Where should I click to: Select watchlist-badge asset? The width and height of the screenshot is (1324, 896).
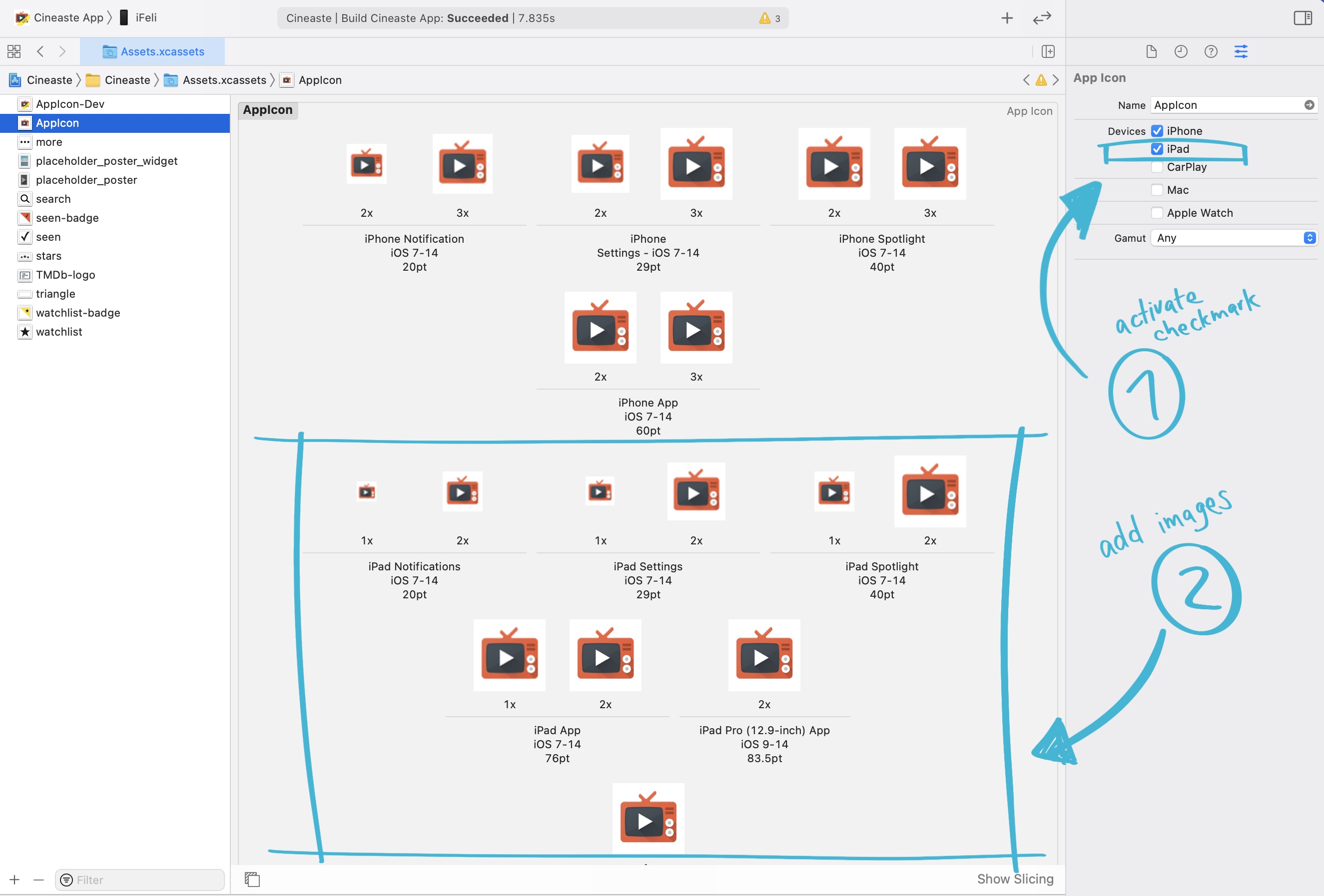(115, 313)
